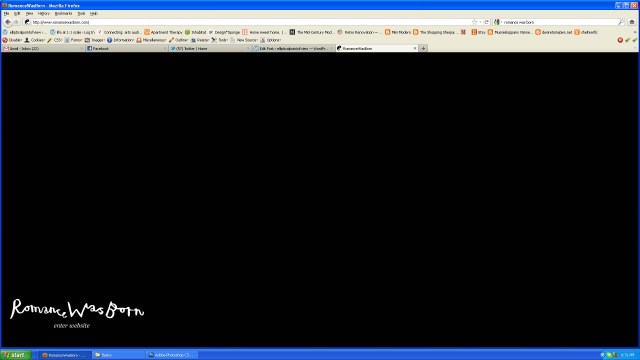Click the first green checkmark validation icon
The width and height of the screenshot is (640, 360).
click(x=627, y=40)
